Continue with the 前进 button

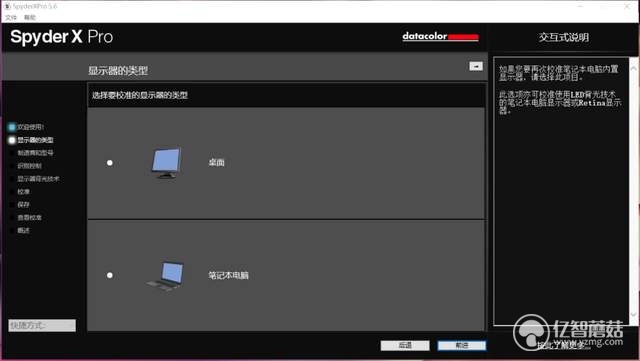(462, 345)
